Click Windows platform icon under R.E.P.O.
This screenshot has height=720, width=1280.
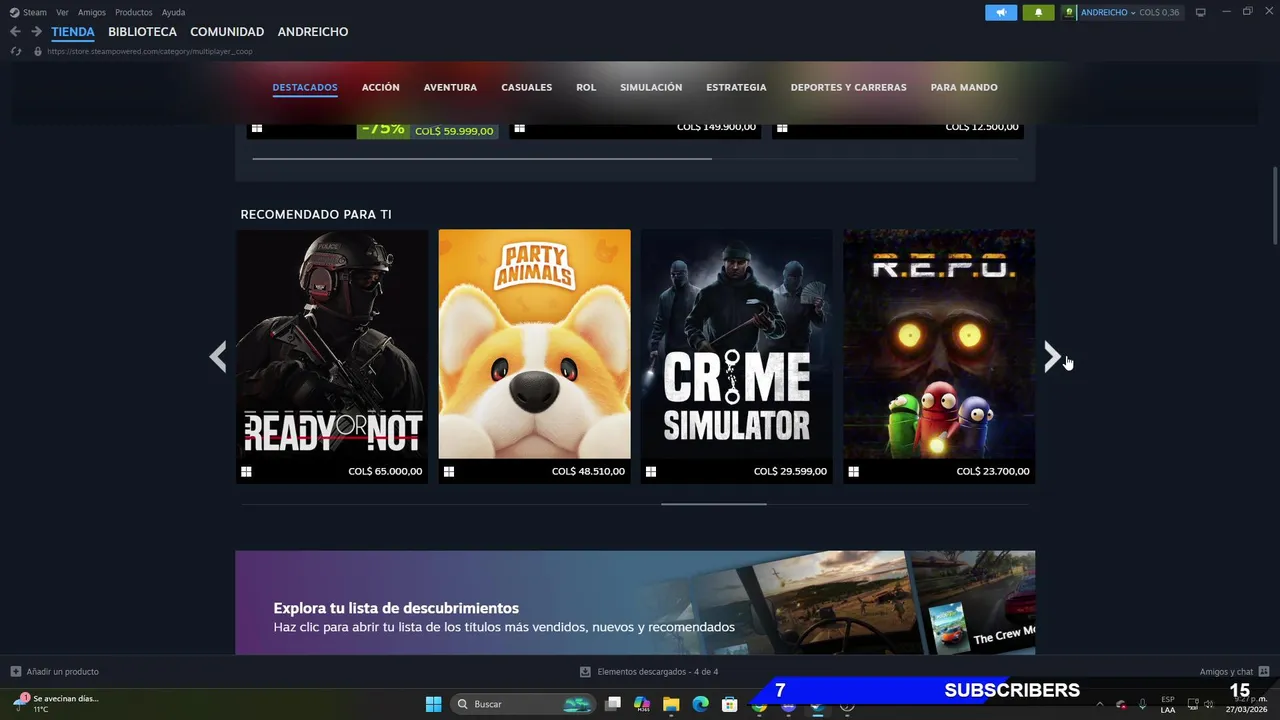[x=853, y=472]
